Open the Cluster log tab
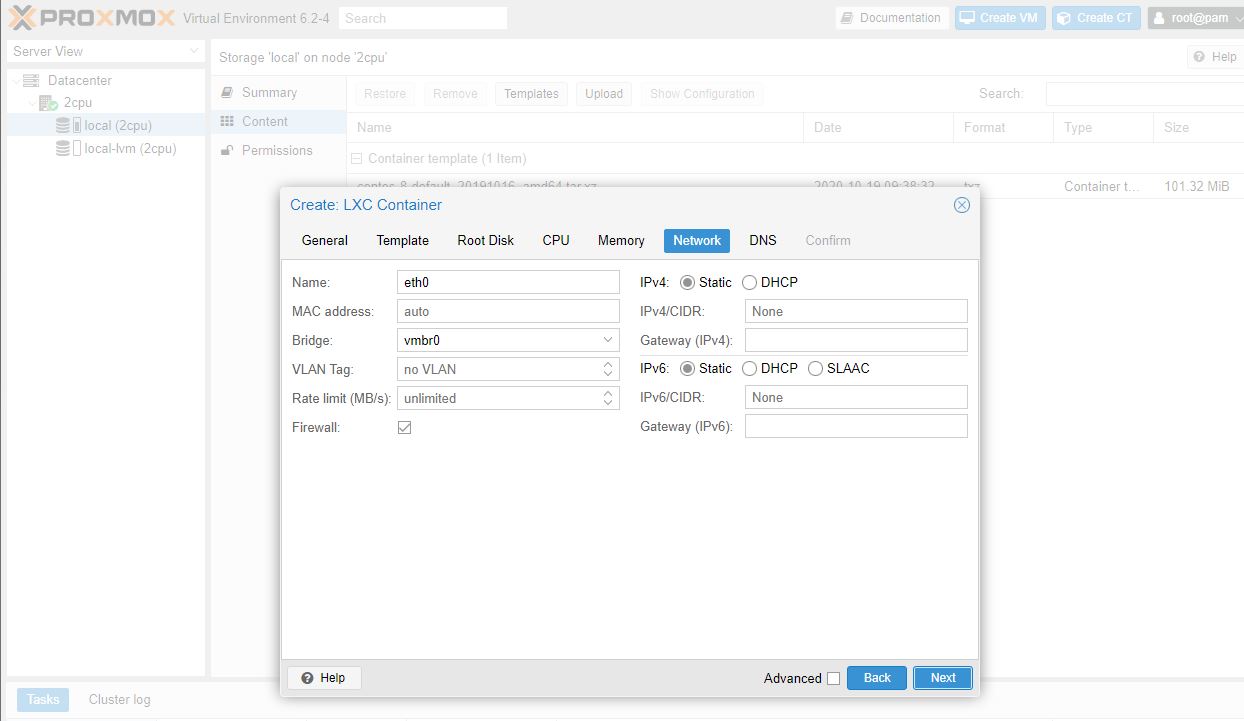The image size is (1244, 721). click(x=120, y=700)
